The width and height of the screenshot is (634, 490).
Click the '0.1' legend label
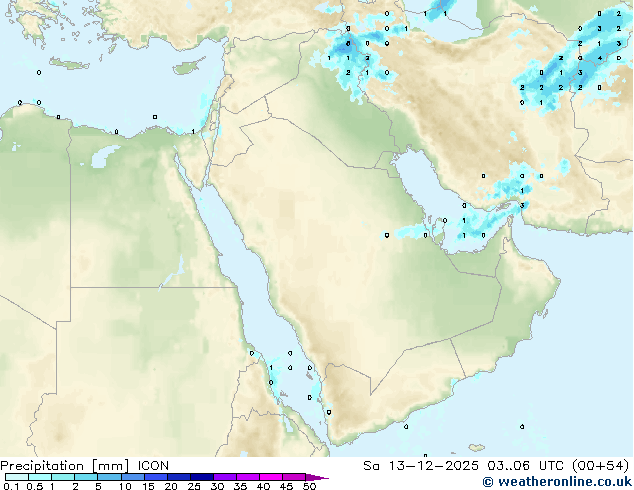pyautogui.click(x=11, y=486)
